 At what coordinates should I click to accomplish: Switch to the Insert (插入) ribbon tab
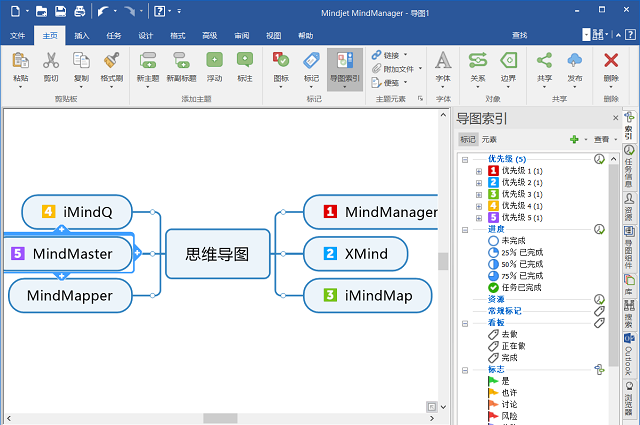(82, 36)
